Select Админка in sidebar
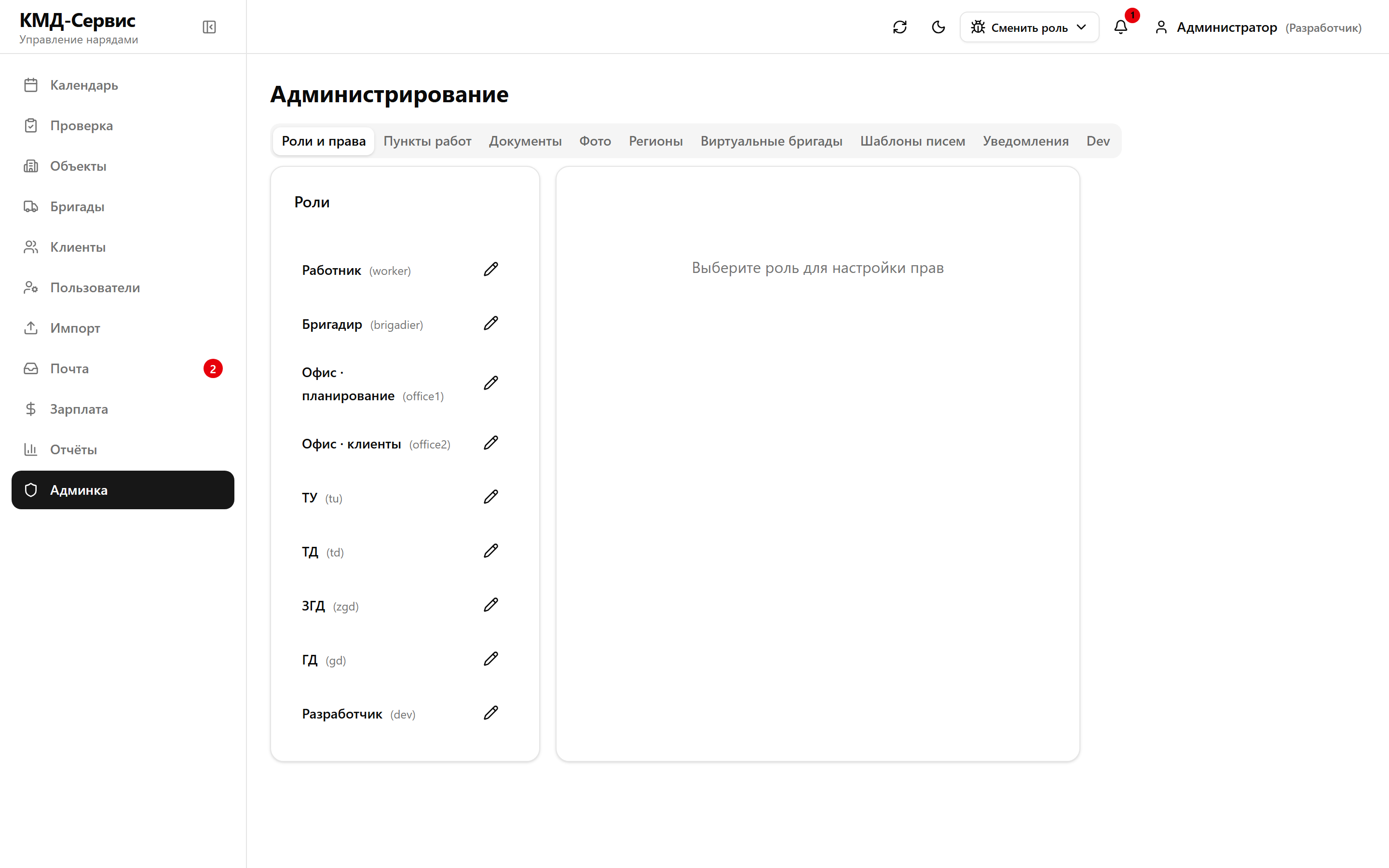This screenshot has height=868, width=1389. click(123, 489)
